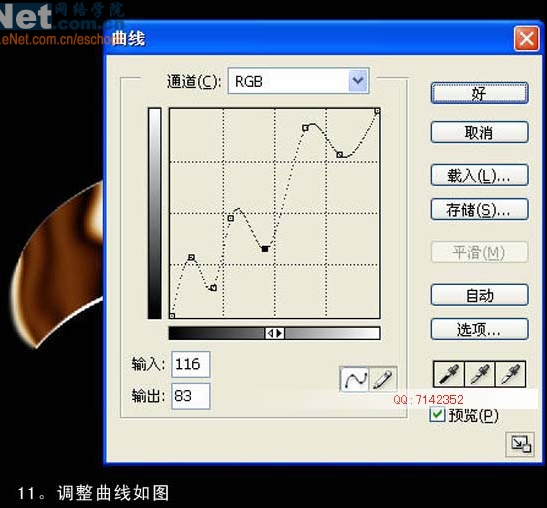The image size is (547, 508).
Task: Select the white point eyedropper
Action: coord(510,374)
